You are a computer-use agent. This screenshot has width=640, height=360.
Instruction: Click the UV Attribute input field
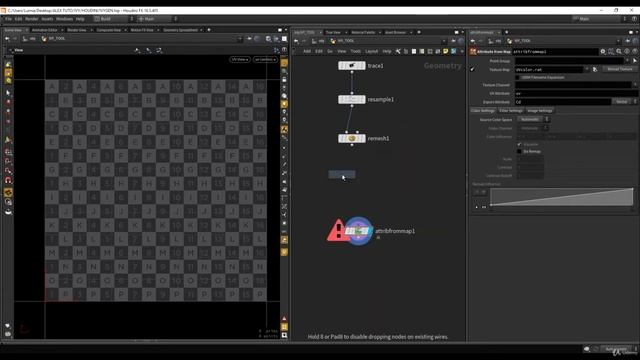coord(576,93)
